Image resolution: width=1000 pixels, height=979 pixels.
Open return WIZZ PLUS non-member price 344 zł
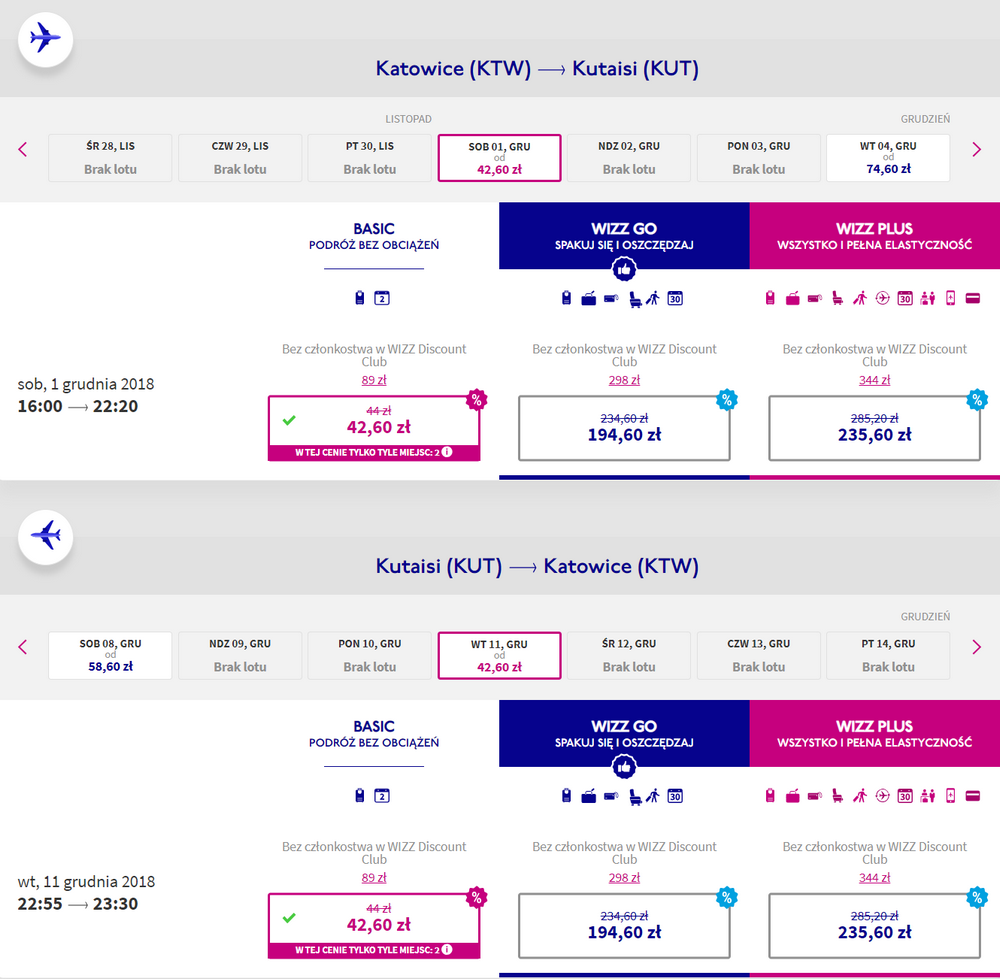coord(874,878)
